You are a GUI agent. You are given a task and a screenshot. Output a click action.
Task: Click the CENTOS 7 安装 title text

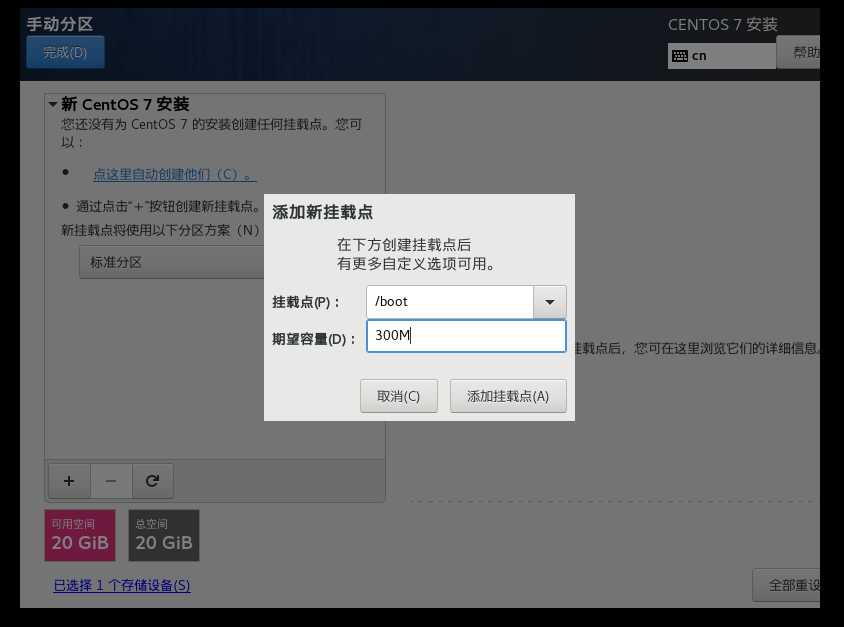pyautogui.click(x=722, y=25)
